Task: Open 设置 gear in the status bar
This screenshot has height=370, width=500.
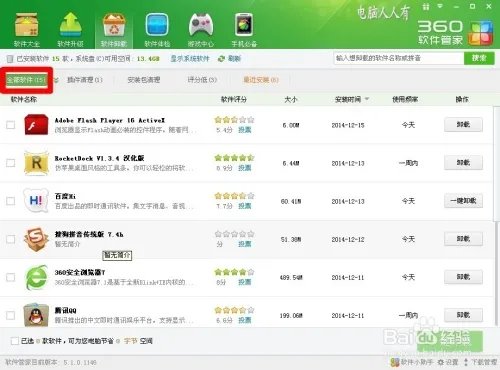Action: pyautogui.click(x=448, y=362)
